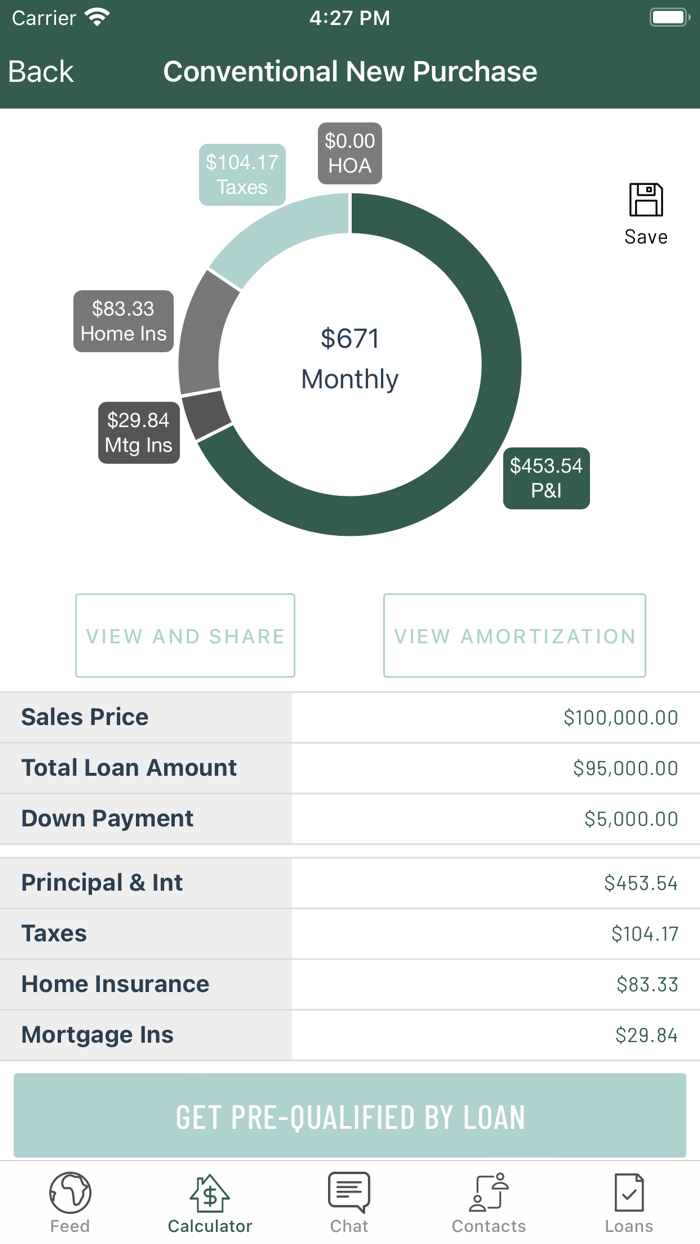Click the P&I chart segment label
This screenshot has width=700, height=1244.
coord(546,478)
